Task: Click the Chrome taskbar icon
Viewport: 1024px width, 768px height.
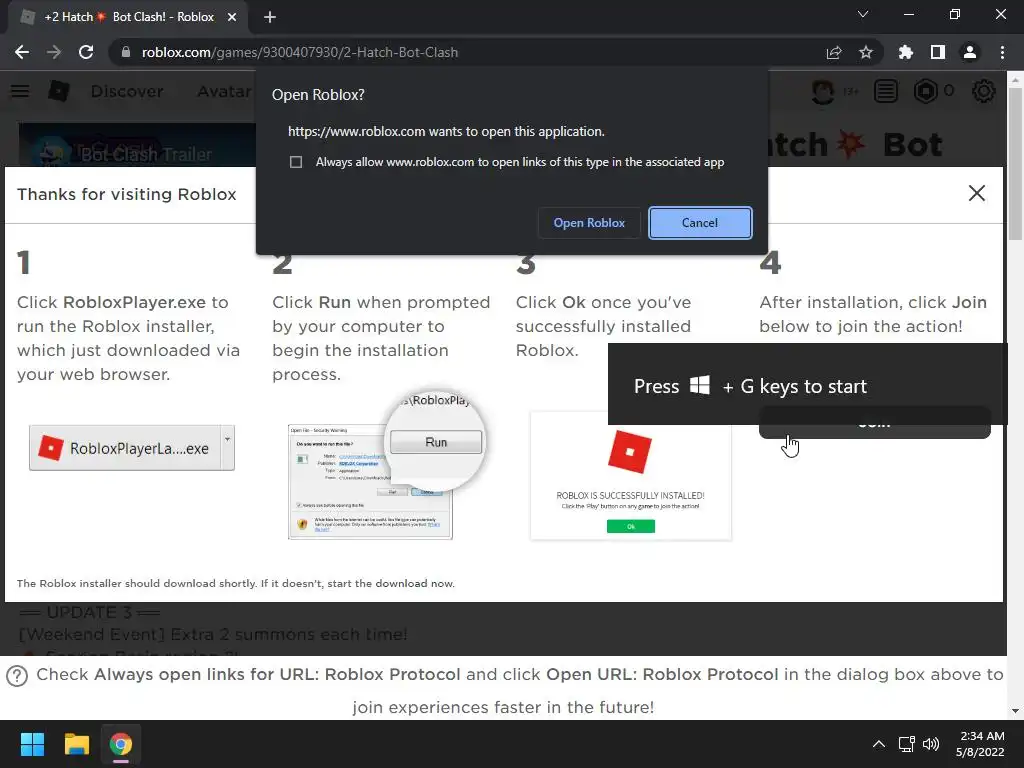Action: 121,744
